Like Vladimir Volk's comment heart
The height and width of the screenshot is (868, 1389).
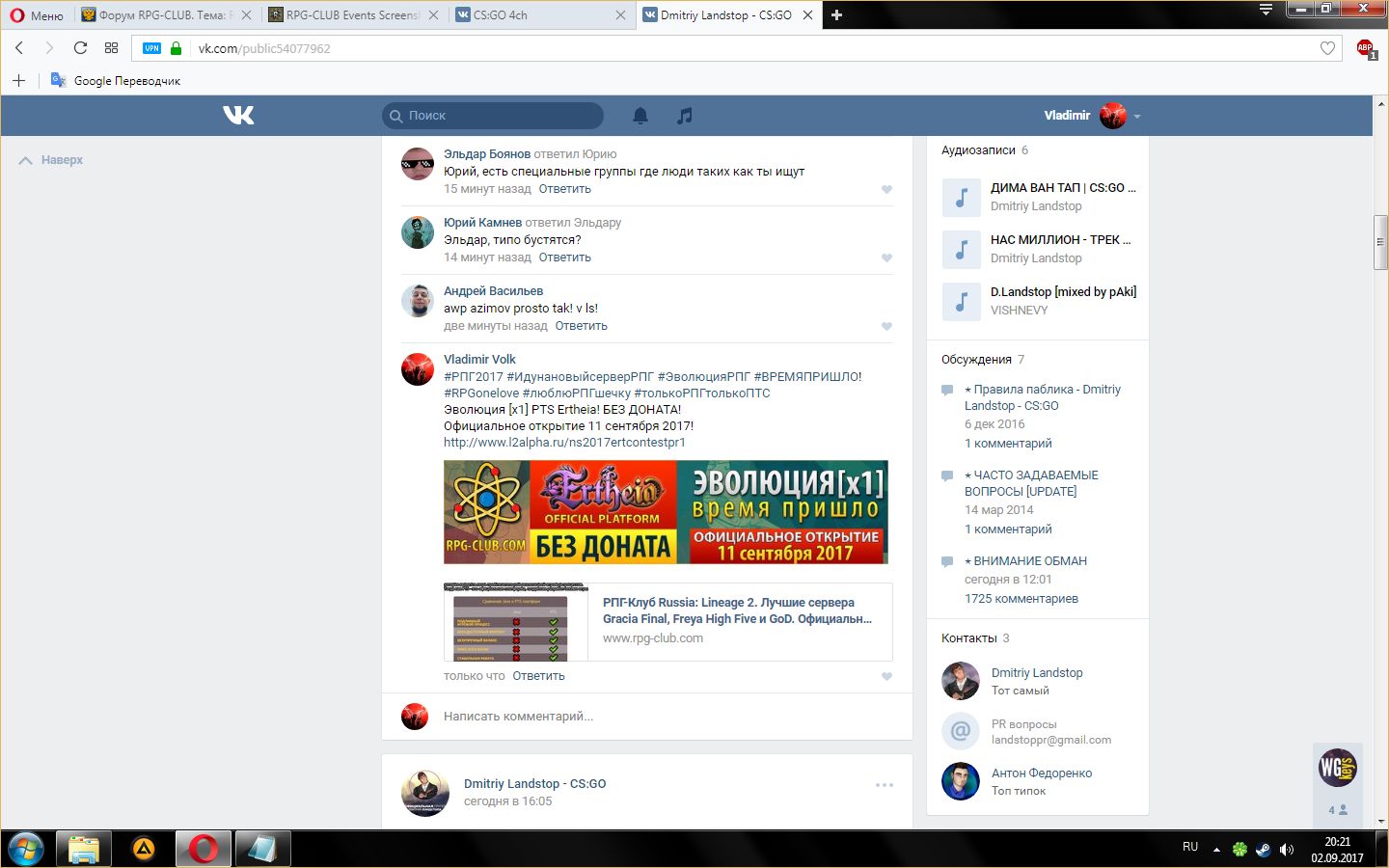886,676
